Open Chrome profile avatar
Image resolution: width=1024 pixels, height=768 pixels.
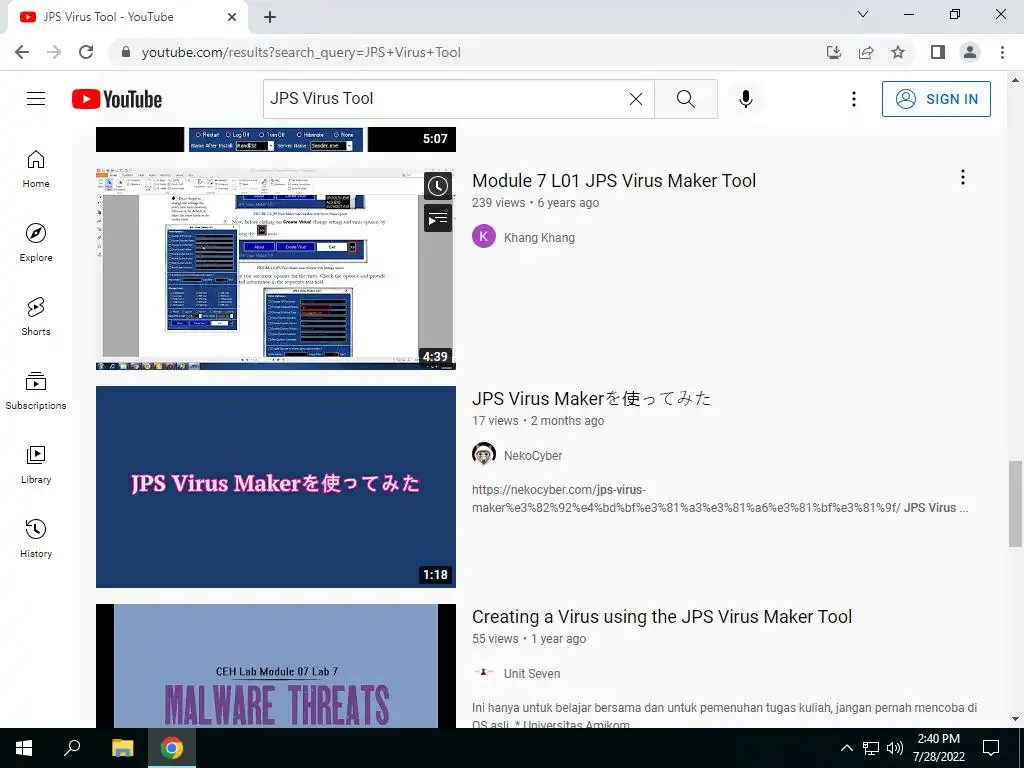(970, 52)
